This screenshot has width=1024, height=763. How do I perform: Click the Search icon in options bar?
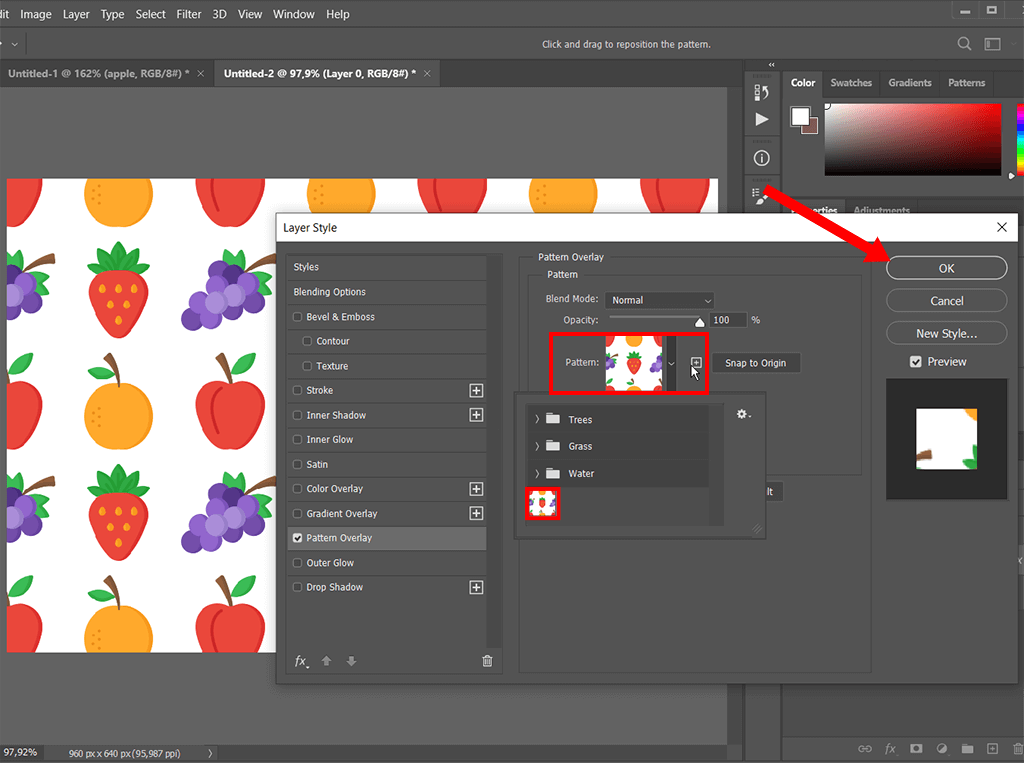964,44
